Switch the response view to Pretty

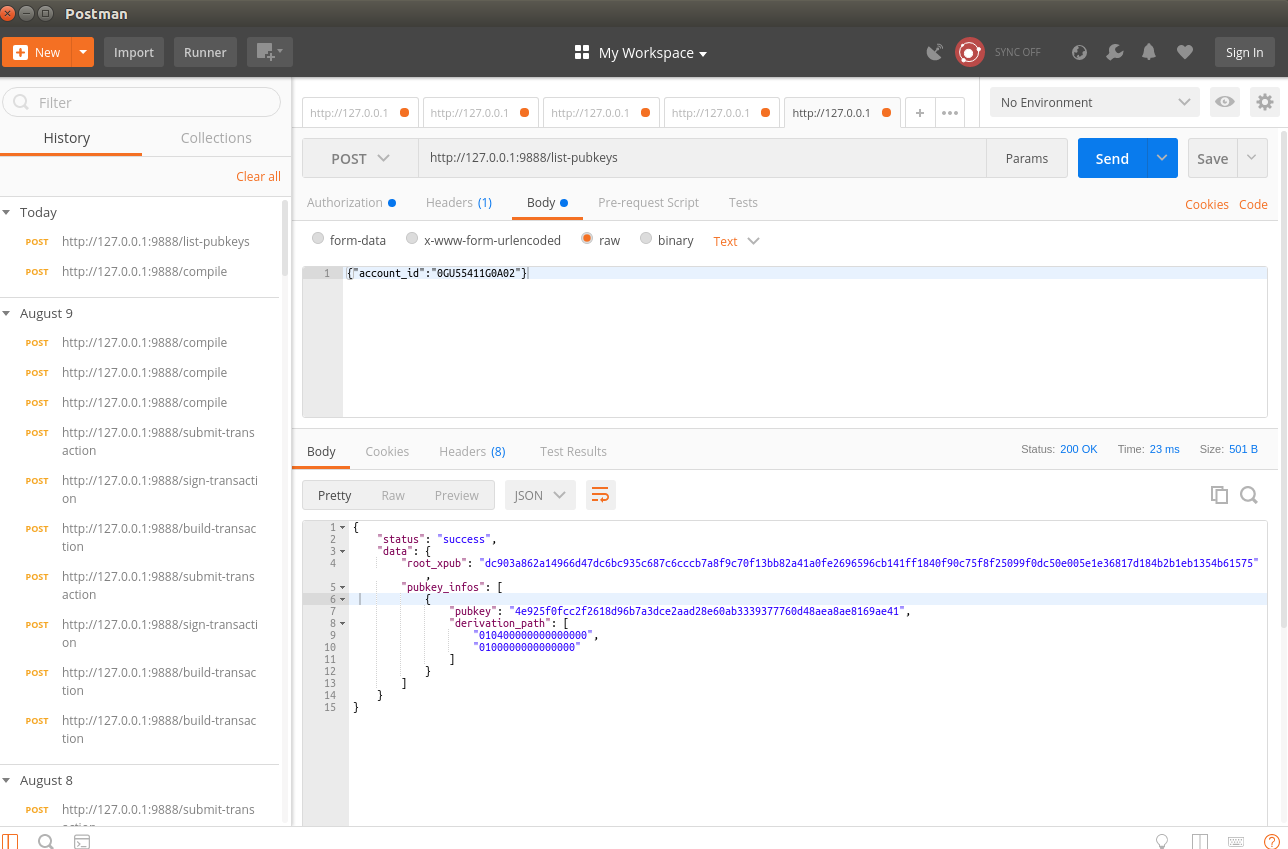(335, 495)
